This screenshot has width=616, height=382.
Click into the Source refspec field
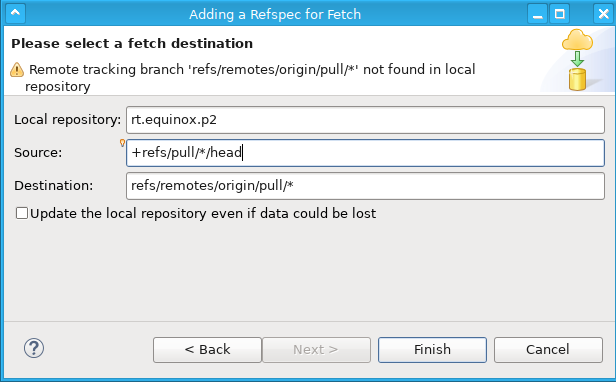click(x=365, y=153)
